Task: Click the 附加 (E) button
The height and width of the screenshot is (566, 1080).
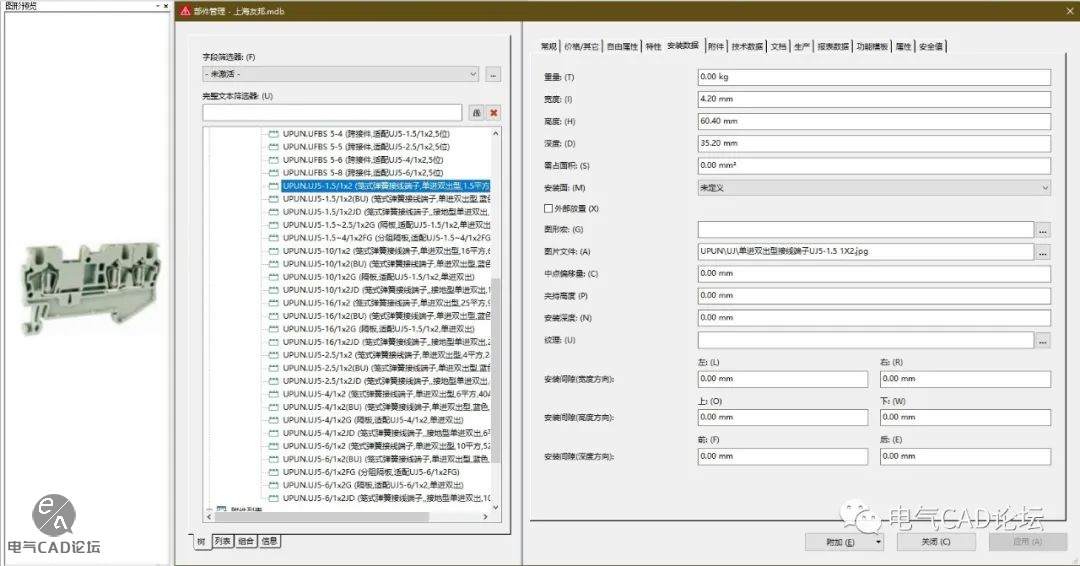Action: tap(839, 542)
